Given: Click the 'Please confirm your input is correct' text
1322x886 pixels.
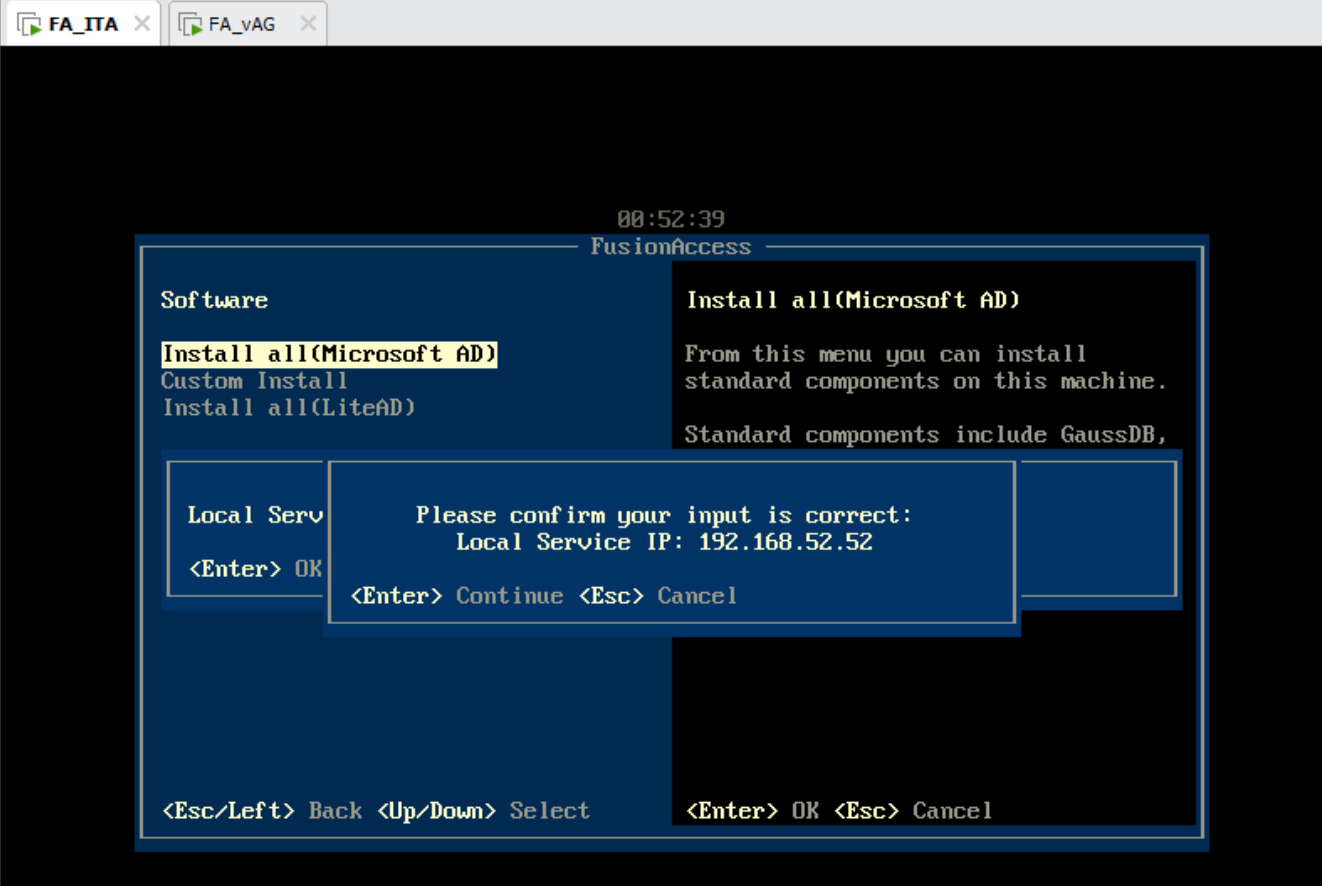Looking at the screenshot, I should pos(664,515).
